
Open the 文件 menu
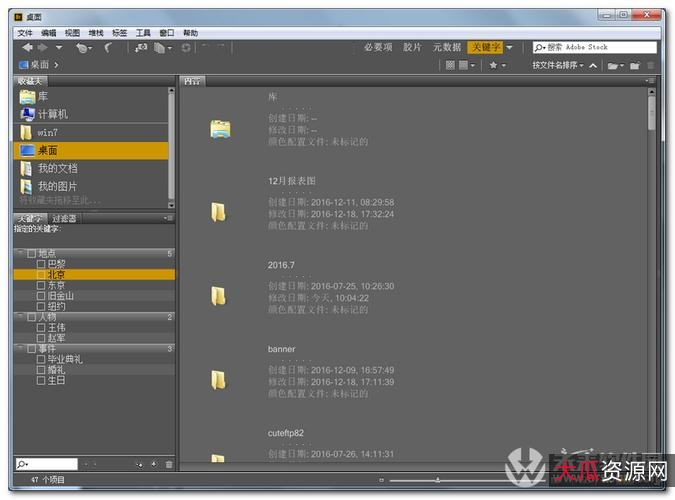(x=25, y=33)
